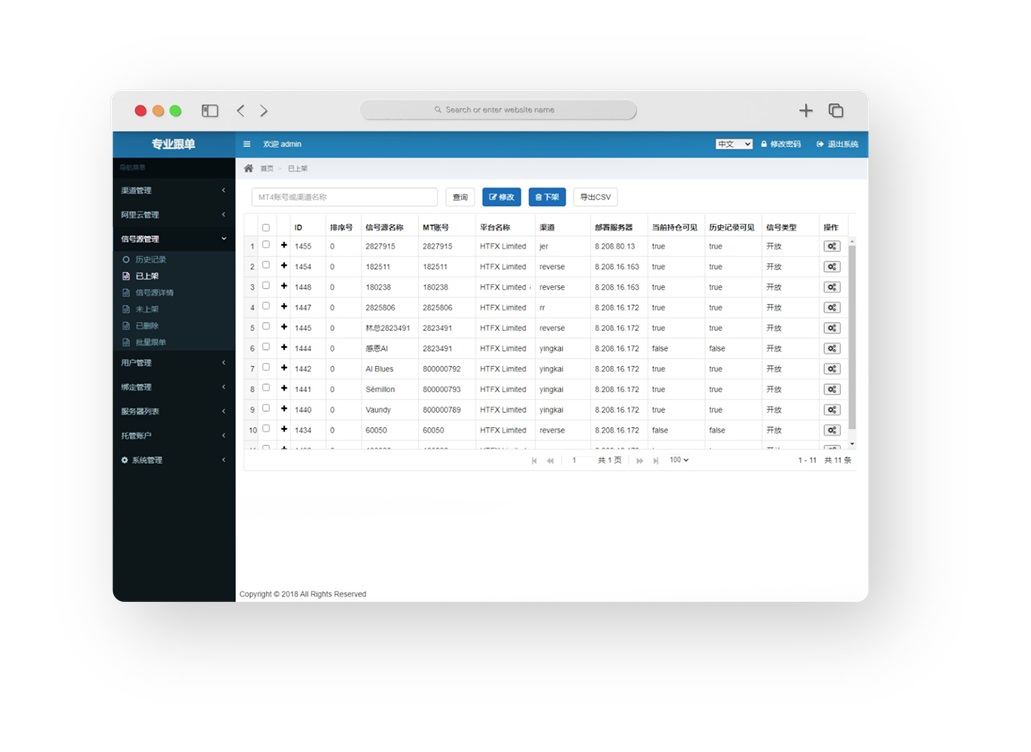Click the page number input showing 1
Viewport: 1031px width, 752px height.
pos(577,460)
